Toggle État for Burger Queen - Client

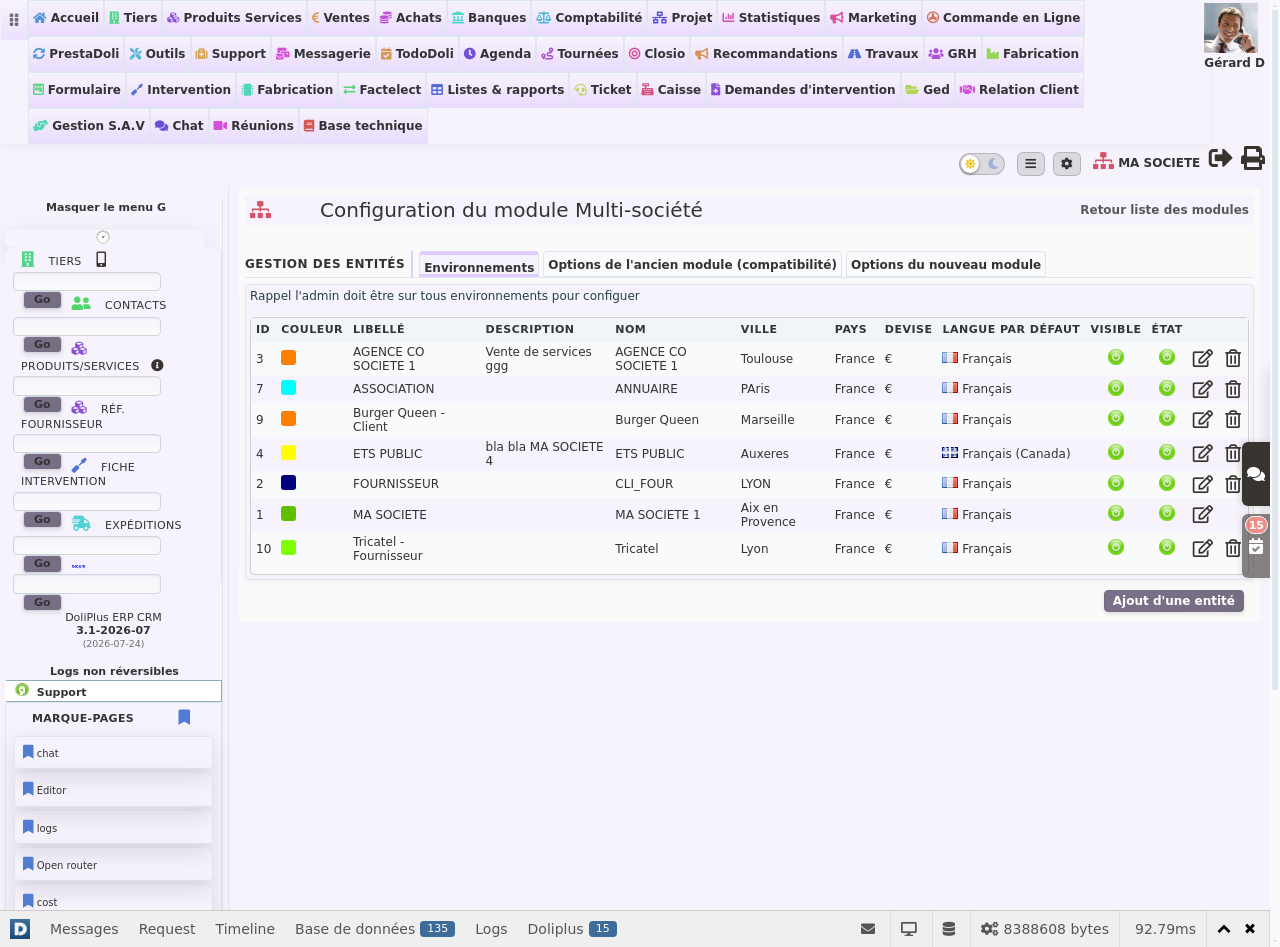click(1167, 418)
